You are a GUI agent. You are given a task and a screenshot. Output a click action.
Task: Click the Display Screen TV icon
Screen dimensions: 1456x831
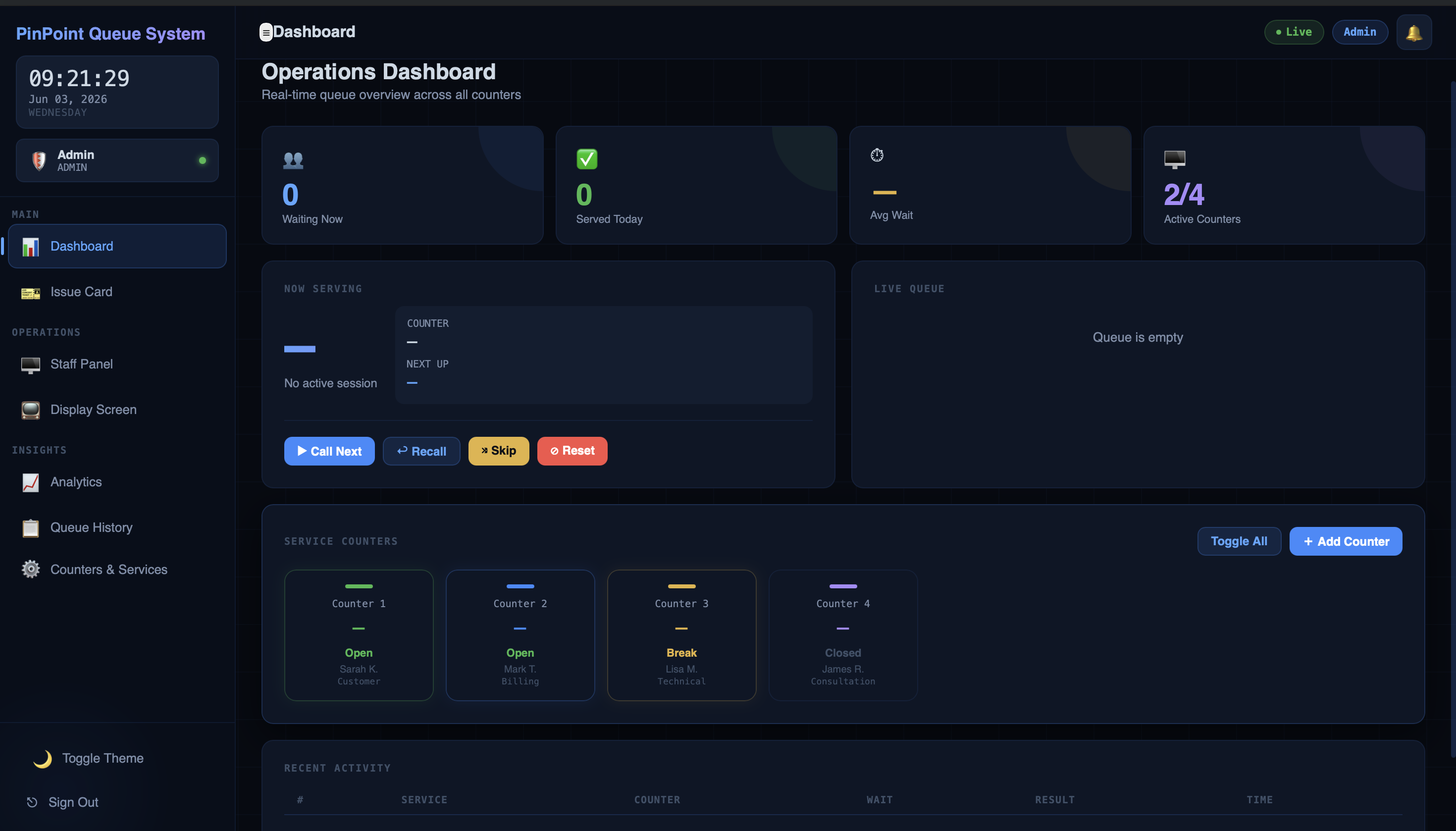[30, 411]
